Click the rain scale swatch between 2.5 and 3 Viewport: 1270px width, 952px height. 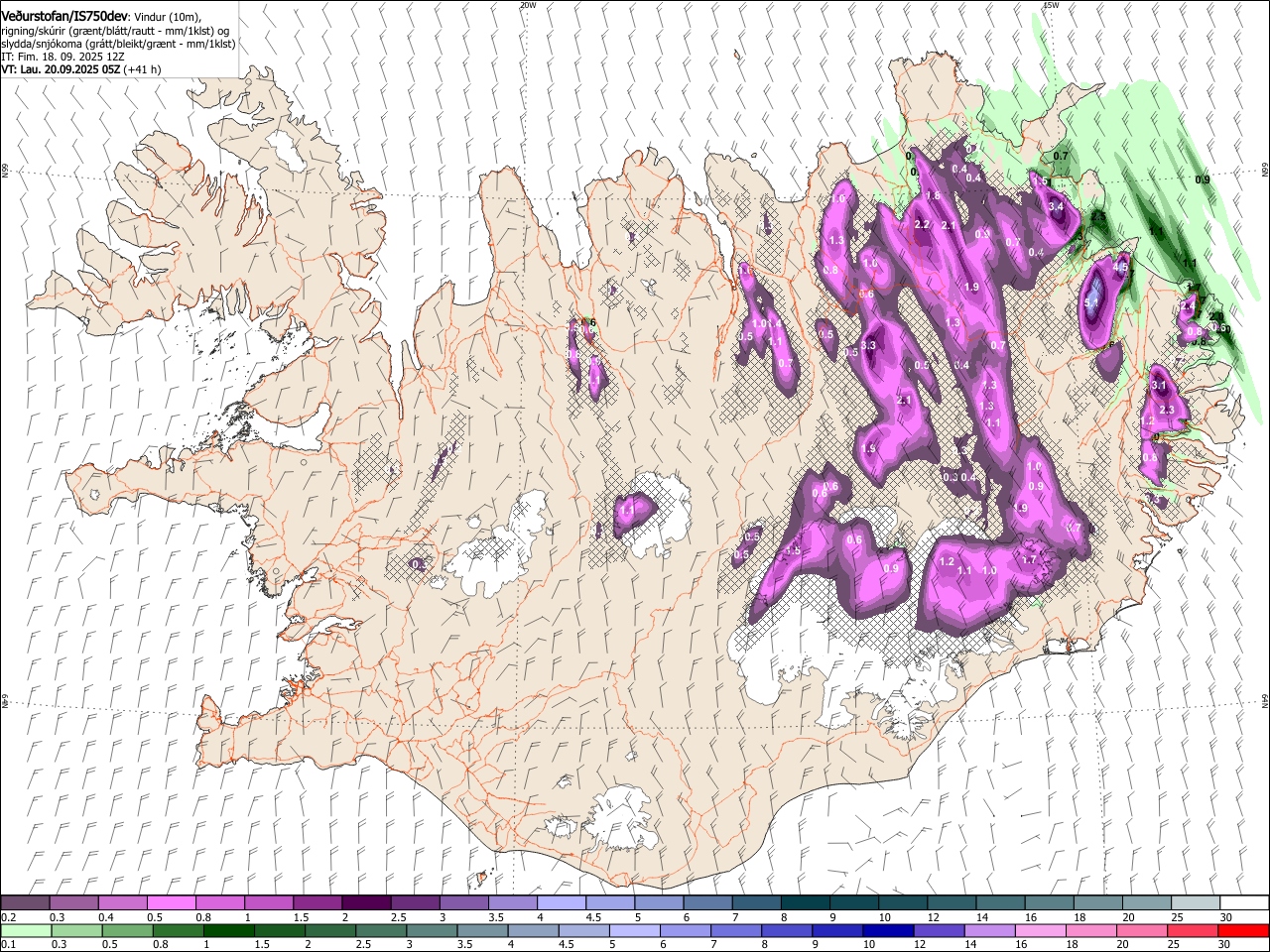(381, 930)
